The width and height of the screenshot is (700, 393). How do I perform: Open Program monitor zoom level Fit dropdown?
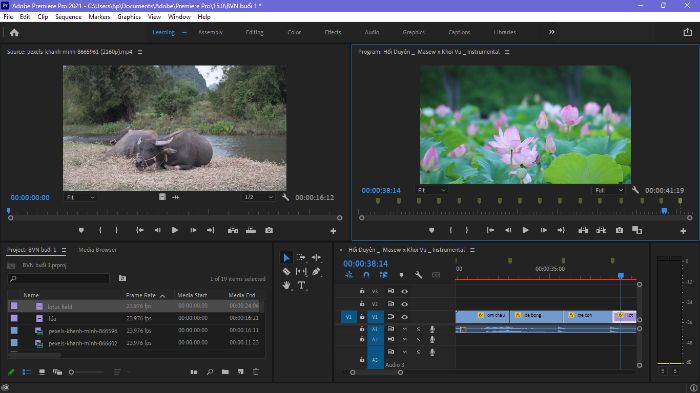pos(432,190)
